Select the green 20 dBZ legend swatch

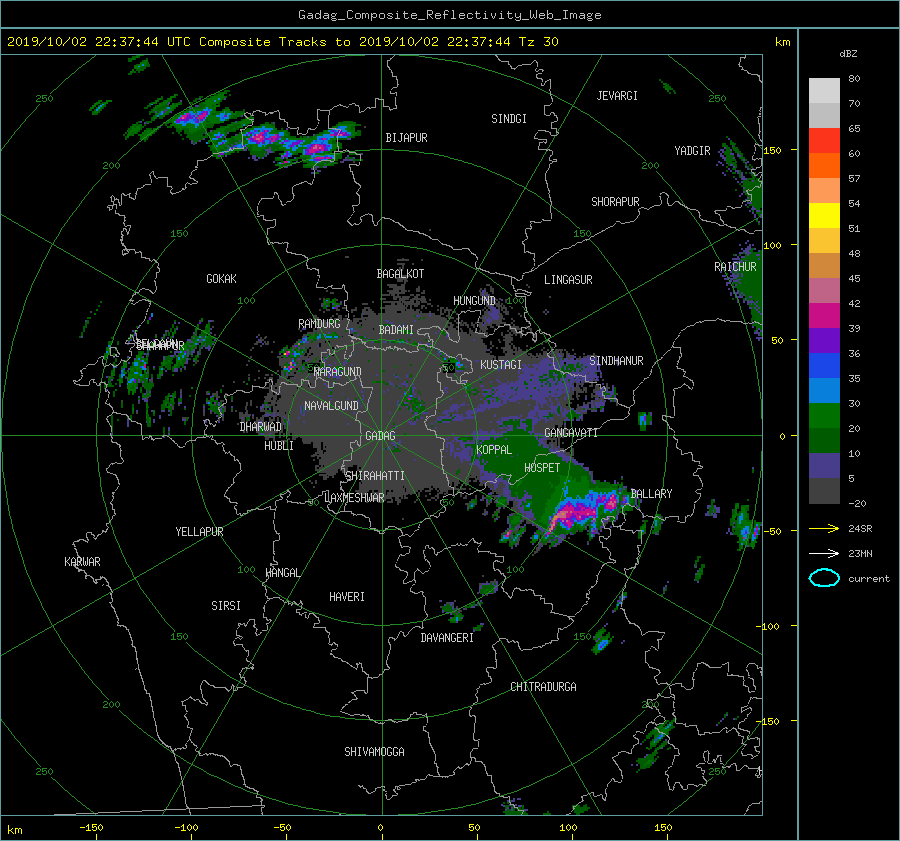click(x=824, y=416)
